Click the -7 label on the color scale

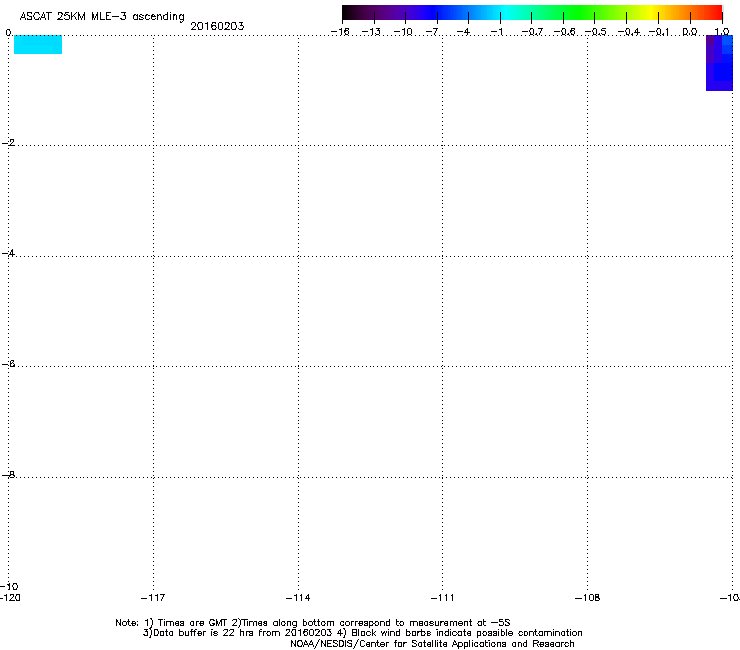click(x=432, y=32)
